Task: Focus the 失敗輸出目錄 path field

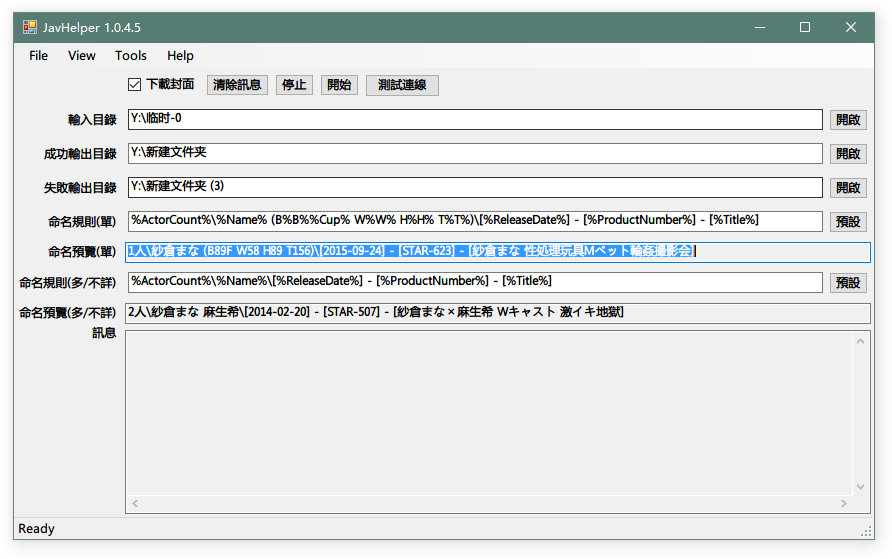Action: [475, 188]
